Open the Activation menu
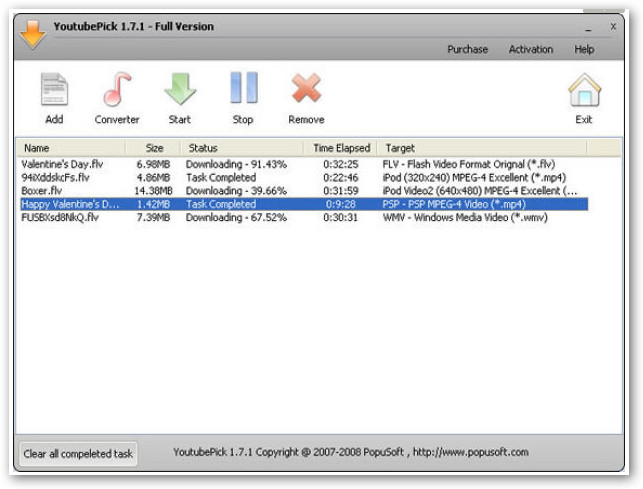Image resolution: width=643 pixels, height=489 pixels. pos(531,49)
